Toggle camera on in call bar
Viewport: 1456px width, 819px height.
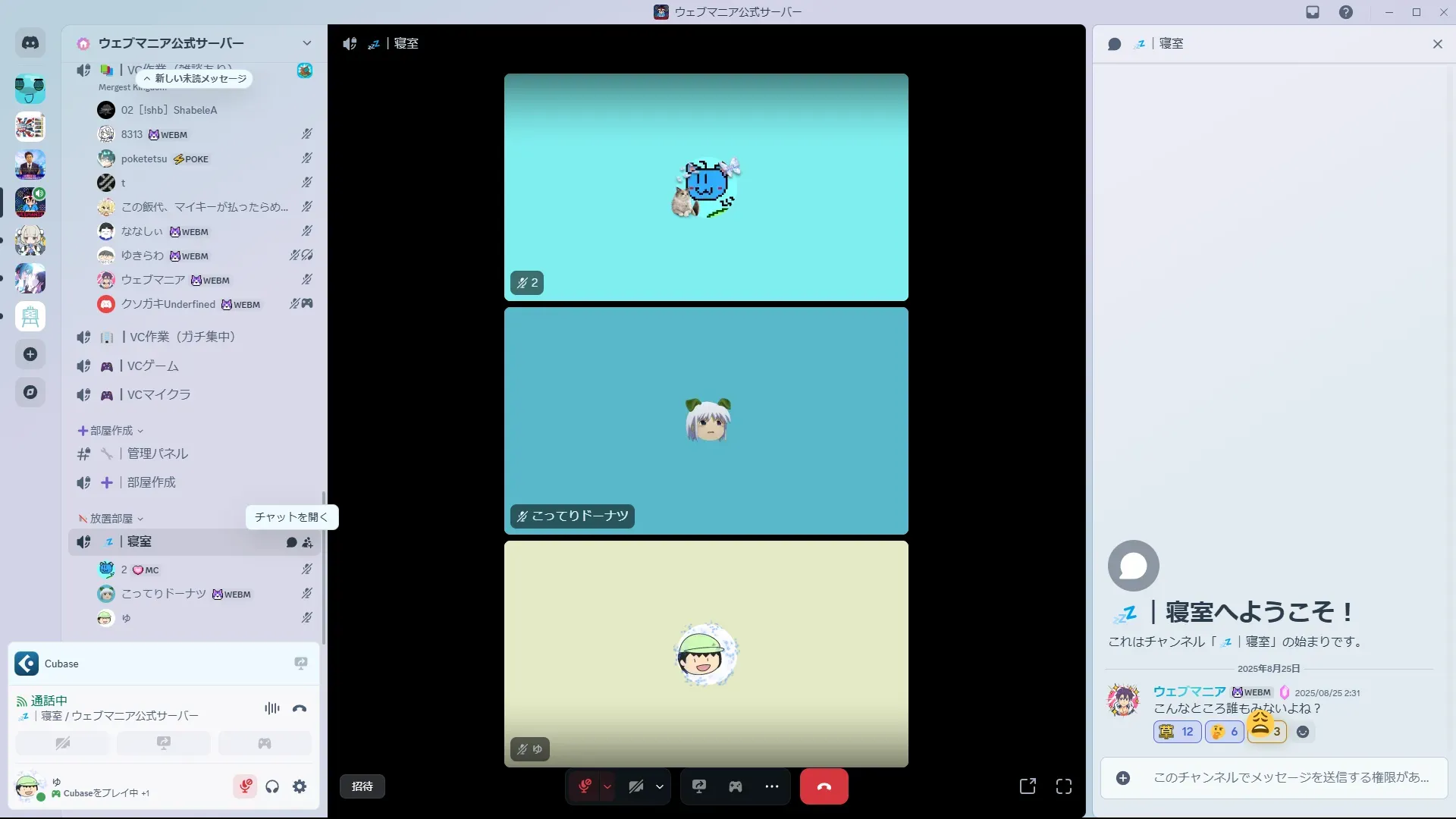(x=636, y=786)
